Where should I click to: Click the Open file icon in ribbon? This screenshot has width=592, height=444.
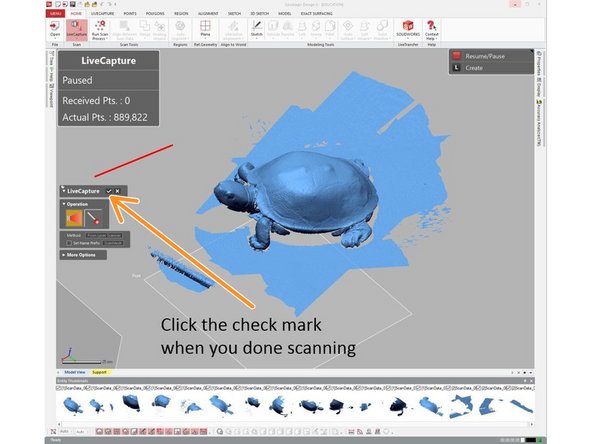click(x=55, y=29)
